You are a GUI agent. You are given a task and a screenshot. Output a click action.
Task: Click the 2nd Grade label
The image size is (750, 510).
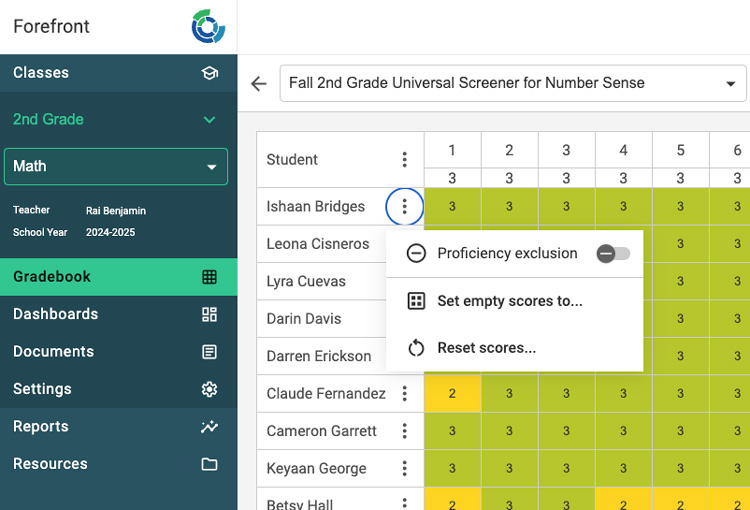tap(48, 119)
